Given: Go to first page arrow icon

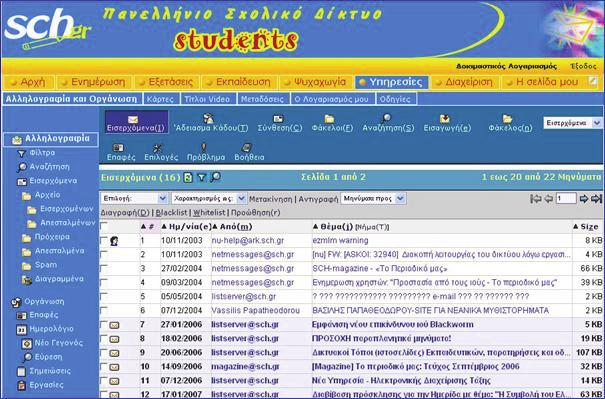Looking at the screenshot, I should [536, 199].
